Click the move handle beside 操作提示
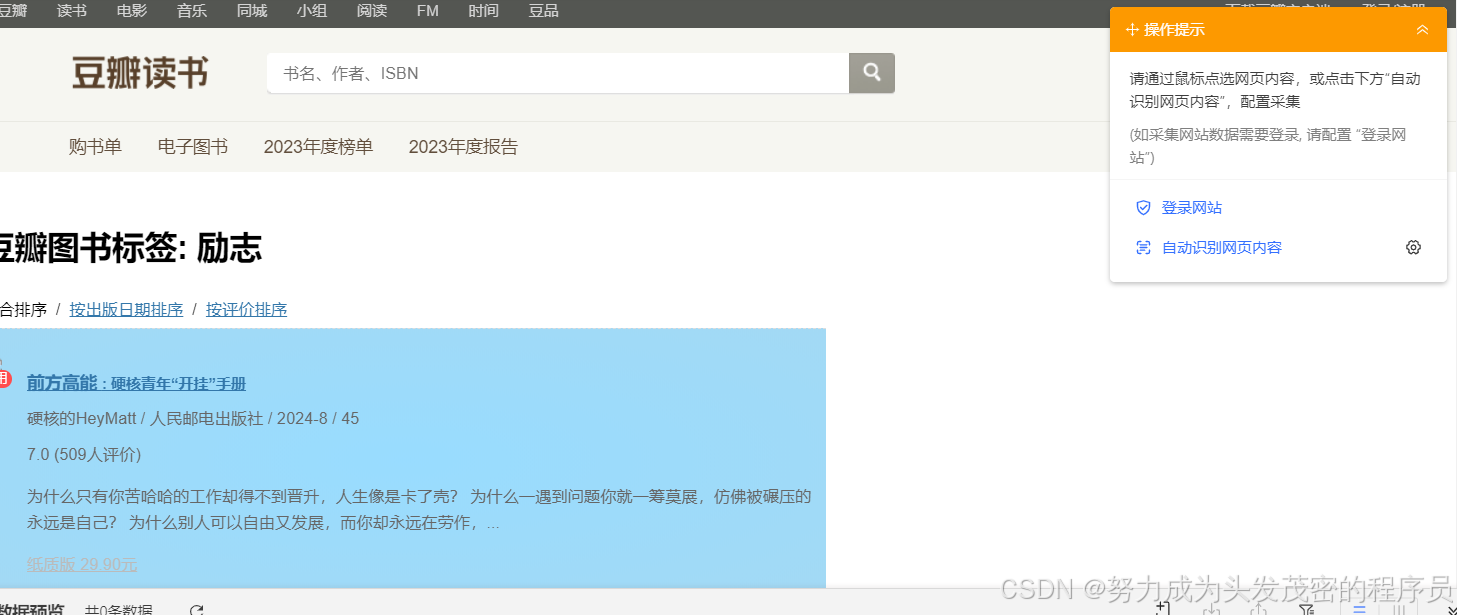This screenshot has width=1457, height=615. [1132, 30]
